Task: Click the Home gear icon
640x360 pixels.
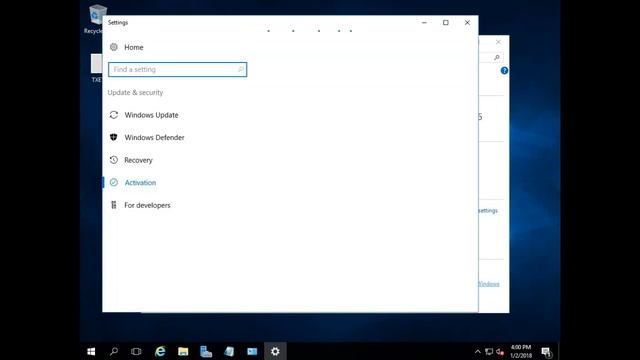Action: pos(114,47)
